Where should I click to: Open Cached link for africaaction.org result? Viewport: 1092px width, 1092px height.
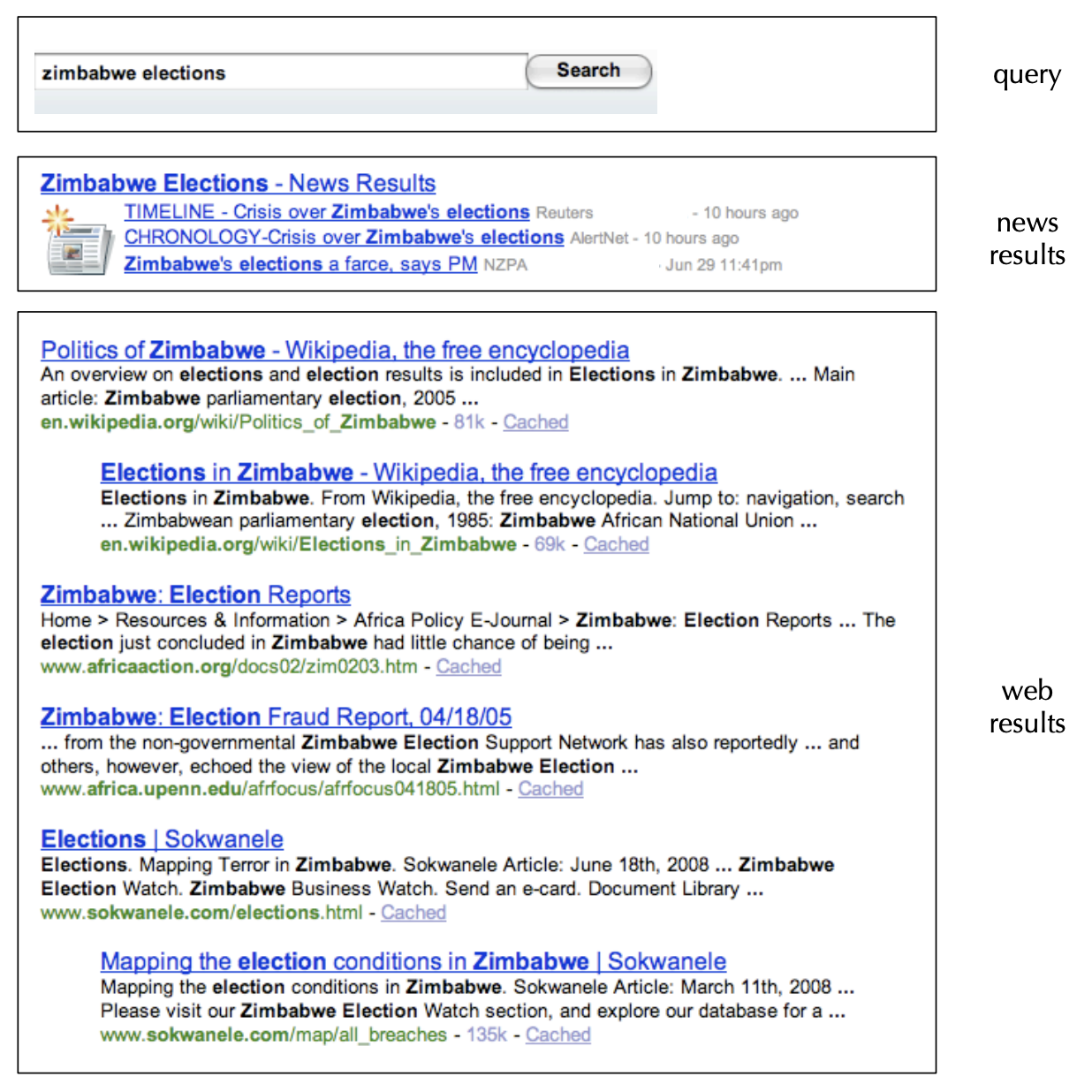pos(468,667)
